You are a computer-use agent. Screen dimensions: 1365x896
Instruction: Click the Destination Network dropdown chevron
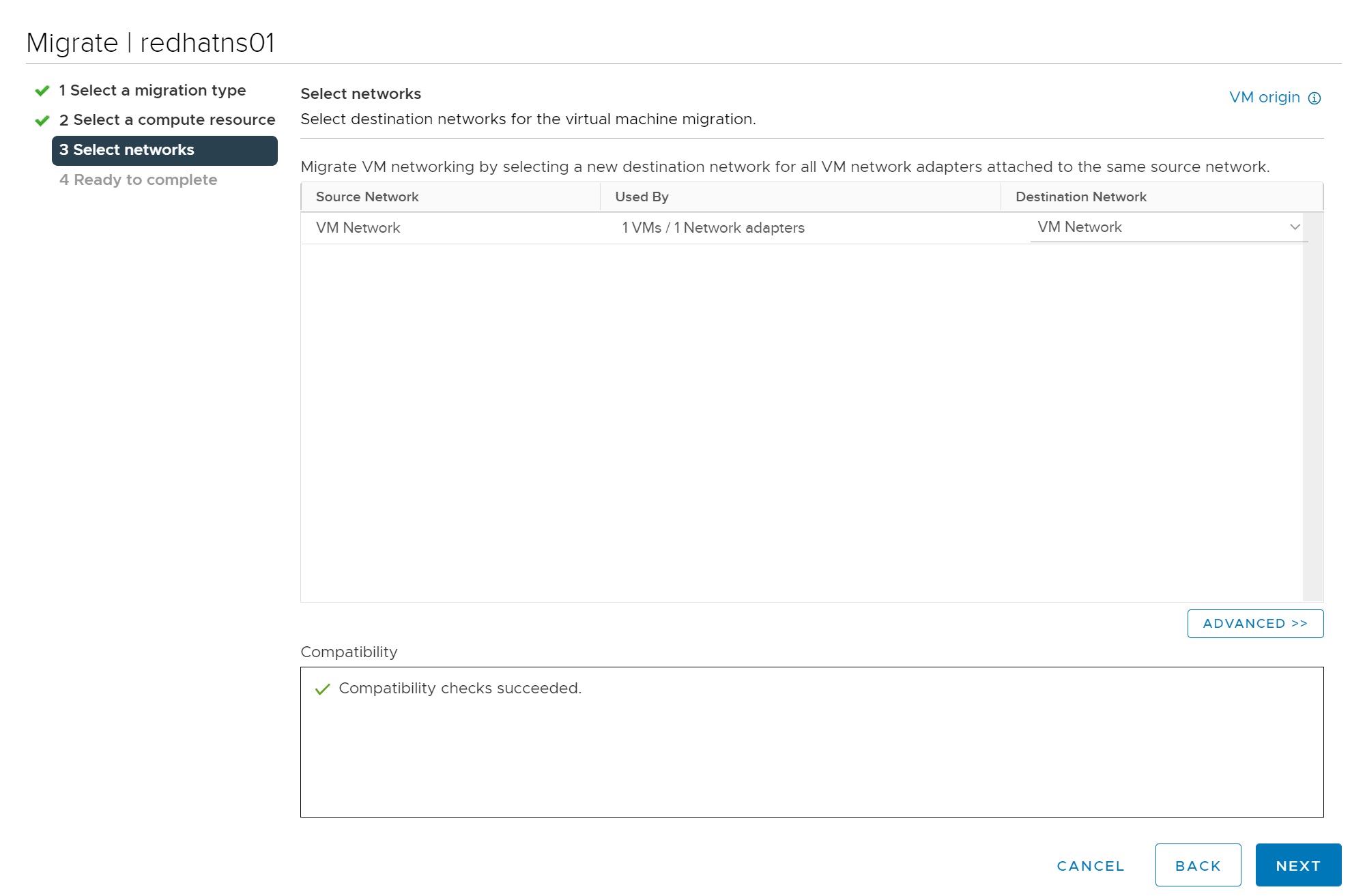1295,227
